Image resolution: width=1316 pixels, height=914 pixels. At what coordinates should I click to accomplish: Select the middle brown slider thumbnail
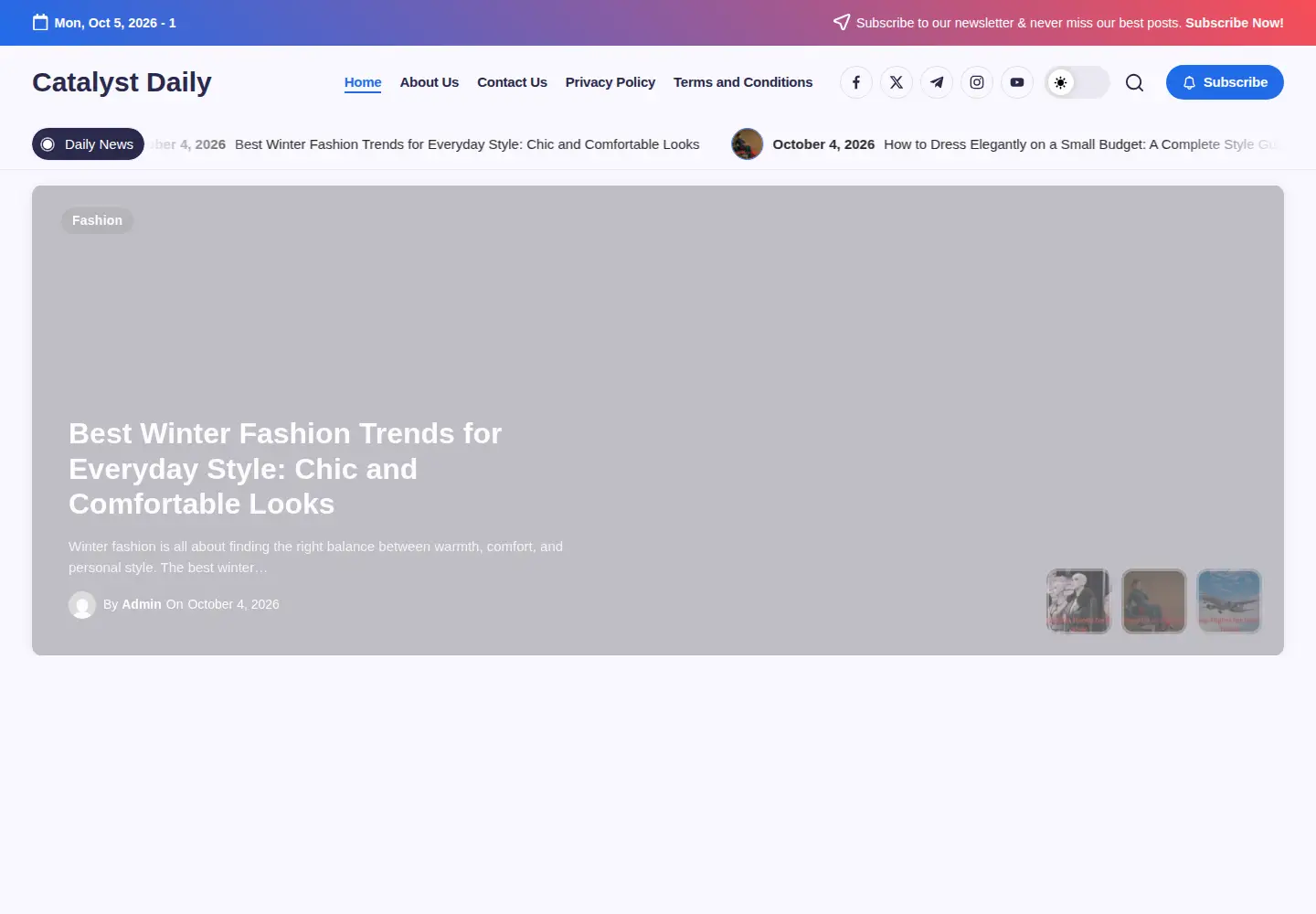click(1154, 600)
